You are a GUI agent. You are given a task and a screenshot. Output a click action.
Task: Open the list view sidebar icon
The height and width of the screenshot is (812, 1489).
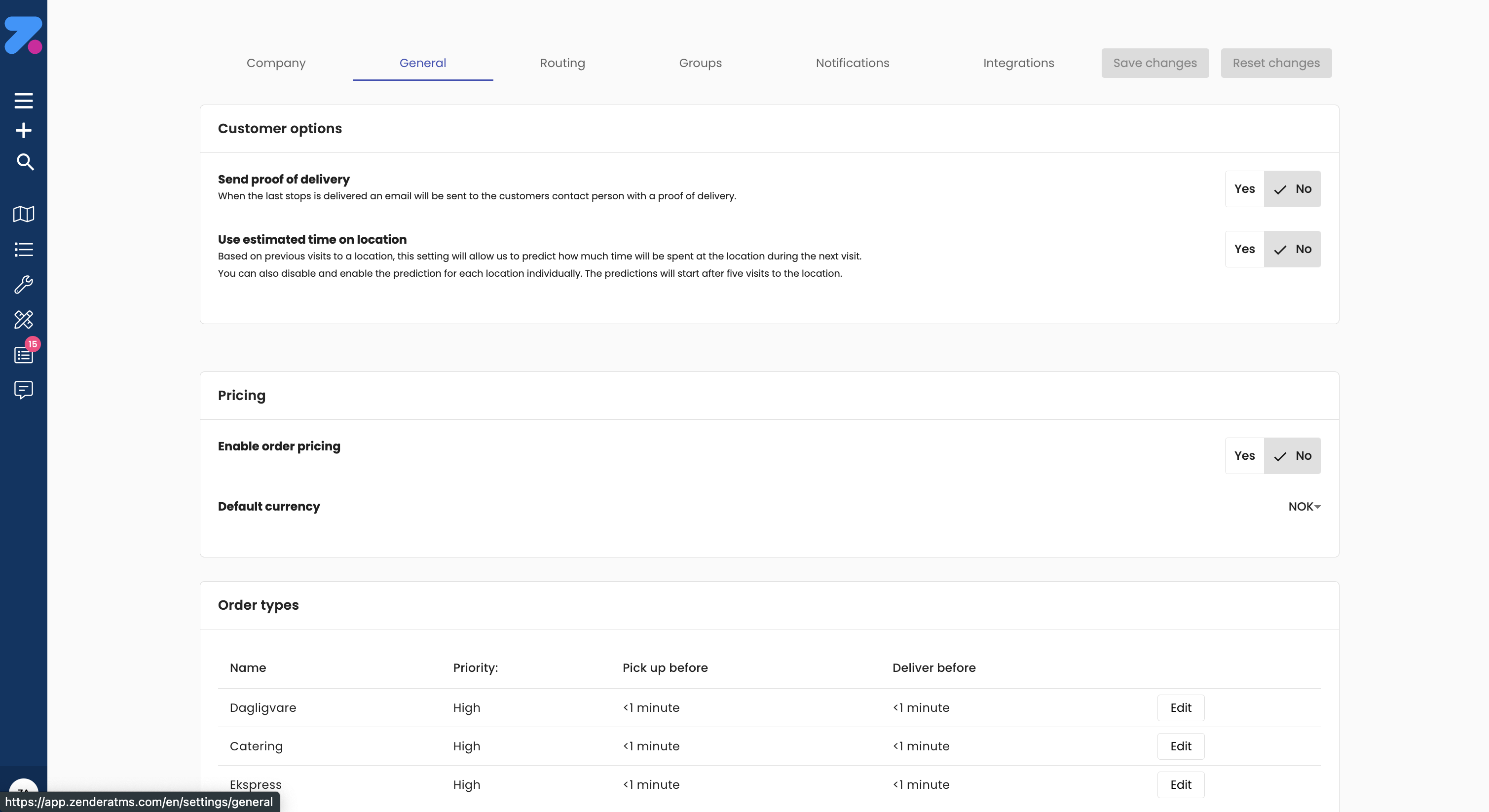click(x=23, y=249)
